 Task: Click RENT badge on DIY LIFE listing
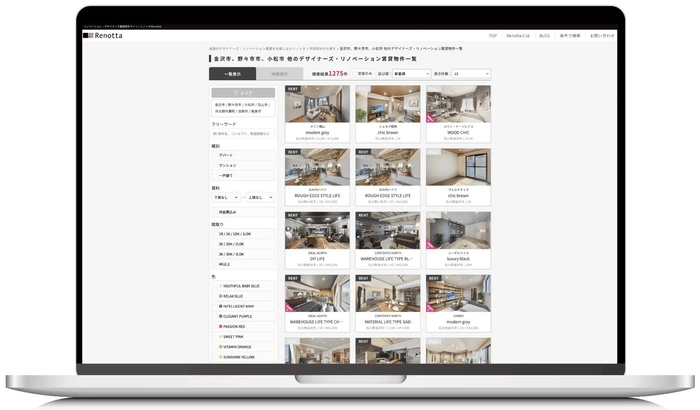293,215
